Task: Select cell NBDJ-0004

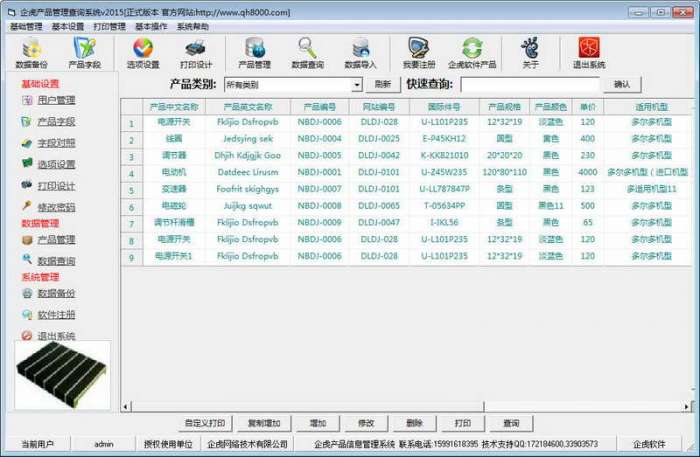Action: 320,139
